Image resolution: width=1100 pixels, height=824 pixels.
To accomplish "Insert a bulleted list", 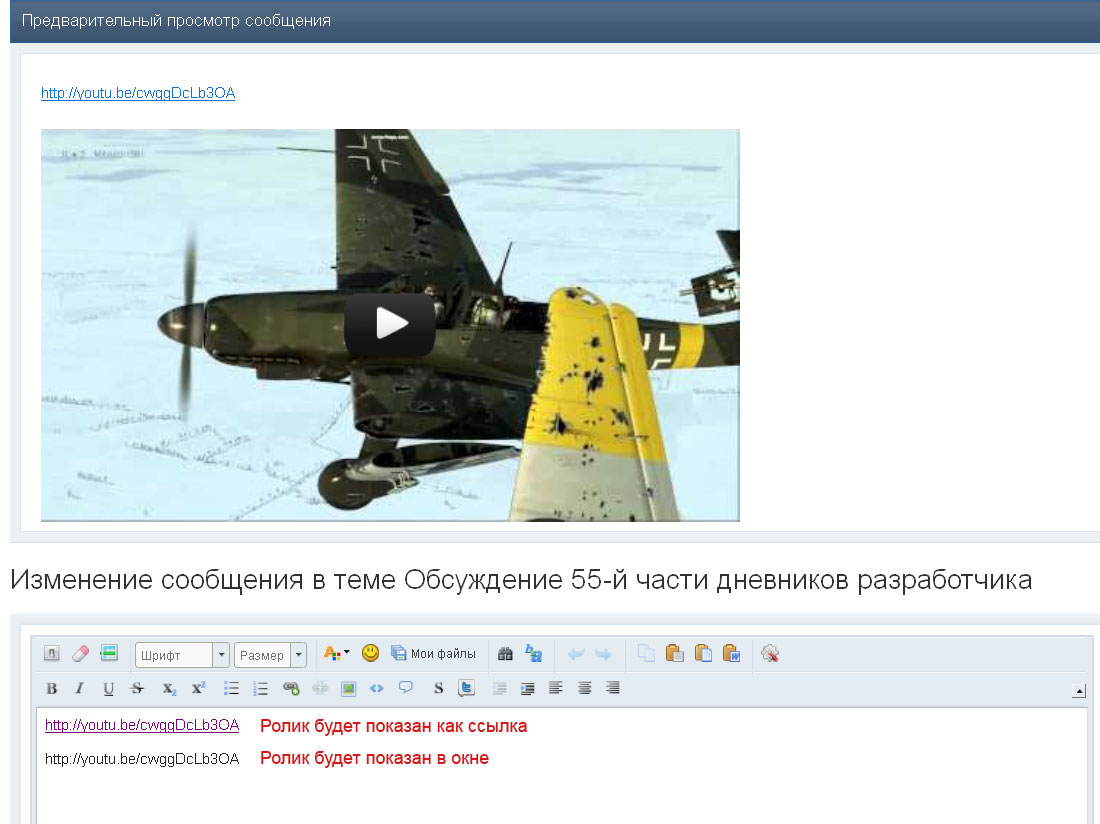I will click(x=232, y=689).
